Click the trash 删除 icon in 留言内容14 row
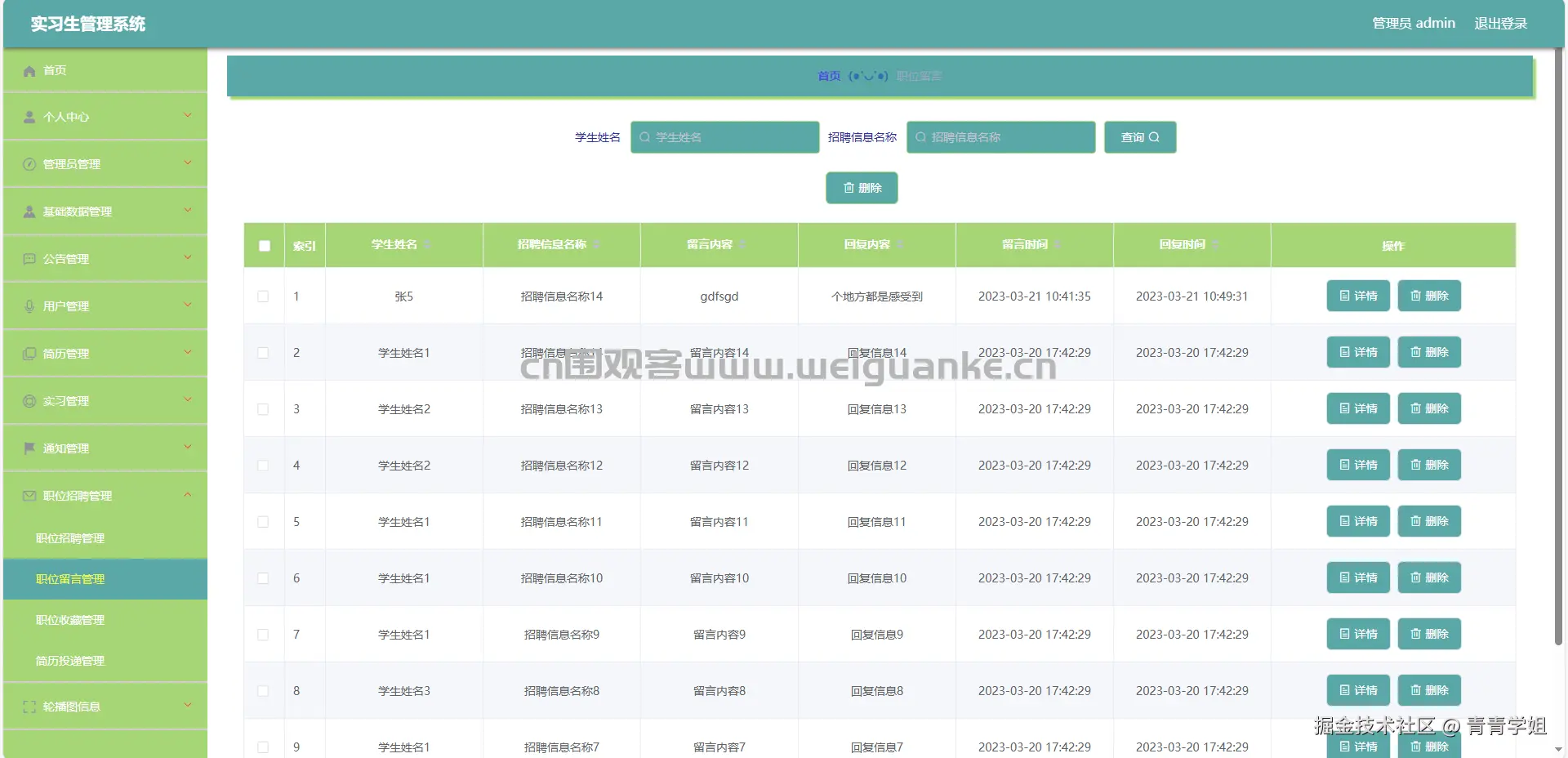The width and height of the screenshot is (1568, 758). (1415, 352)
